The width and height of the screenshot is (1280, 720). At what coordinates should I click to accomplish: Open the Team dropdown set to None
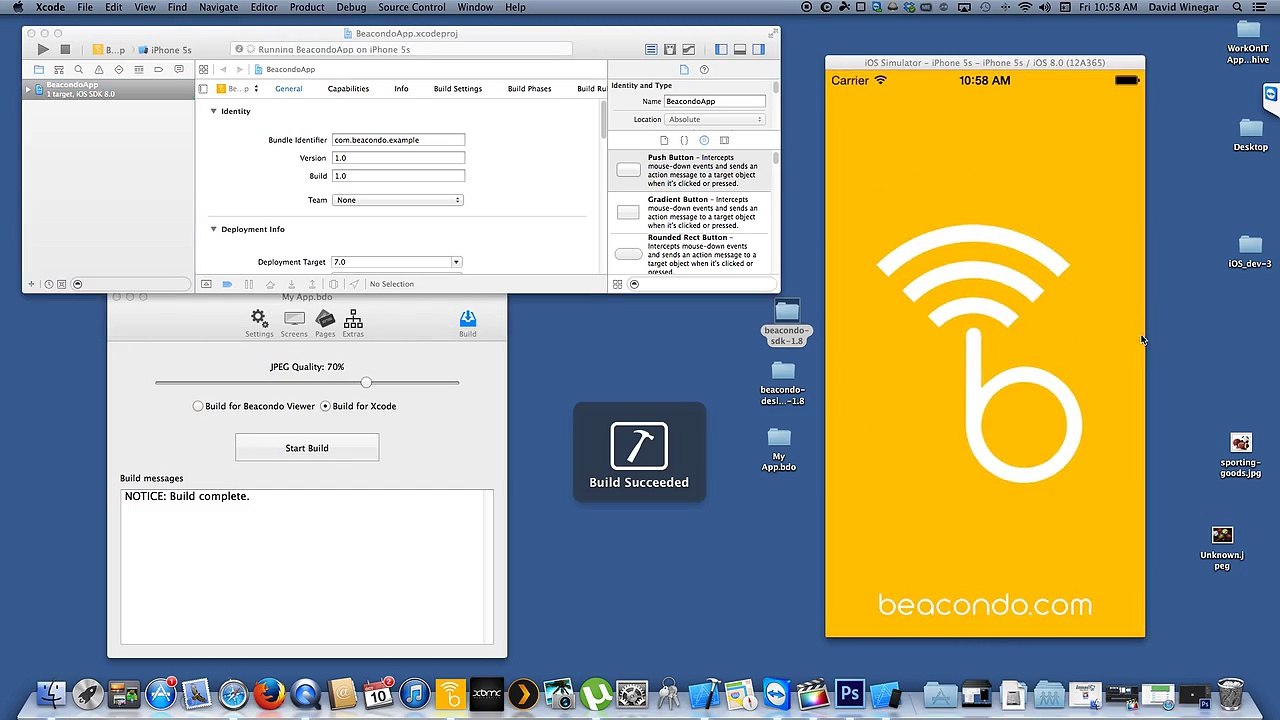pos(398,200)
